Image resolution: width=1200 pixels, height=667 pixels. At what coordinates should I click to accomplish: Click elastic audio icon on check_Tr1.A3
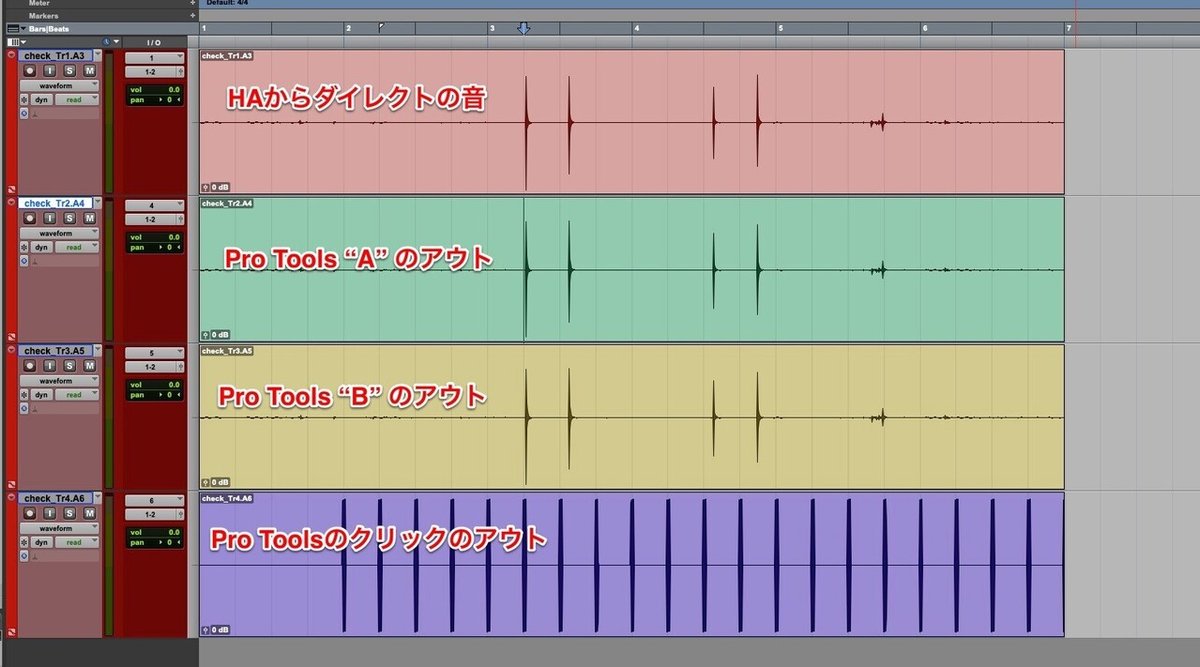click(x=35, y=114)
